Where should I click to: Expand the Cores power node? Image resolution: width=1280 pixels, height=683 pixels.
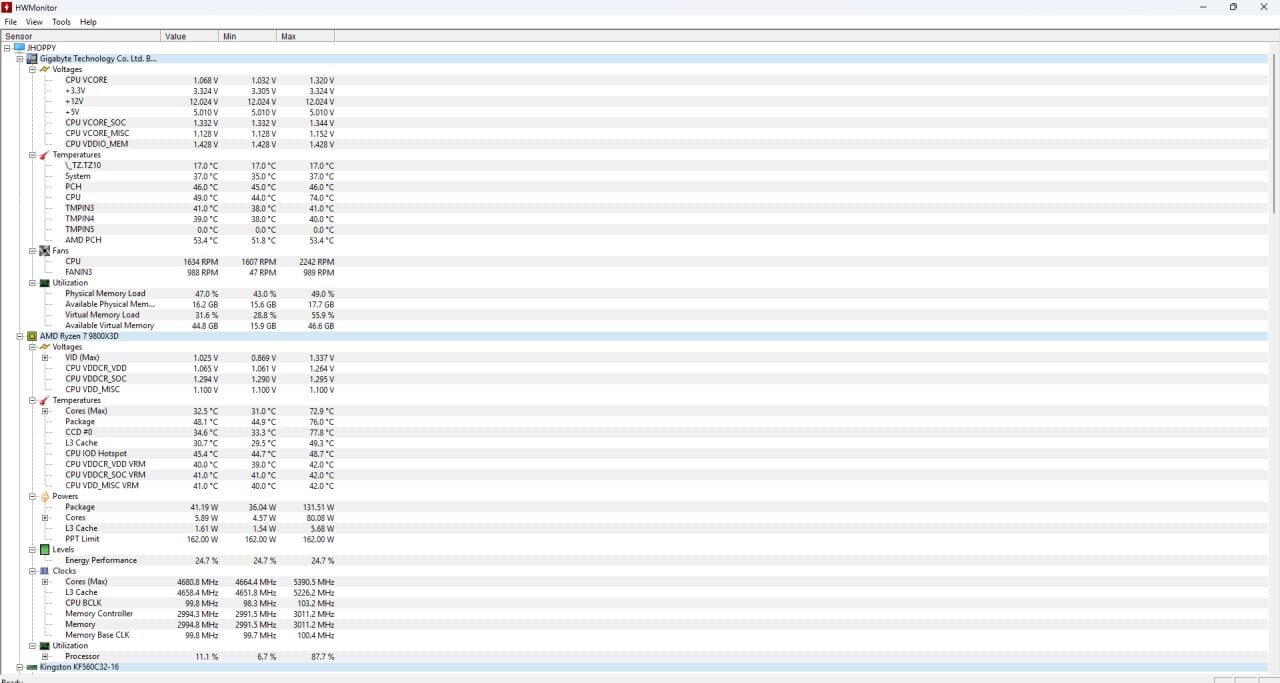[x=45, y=518]
